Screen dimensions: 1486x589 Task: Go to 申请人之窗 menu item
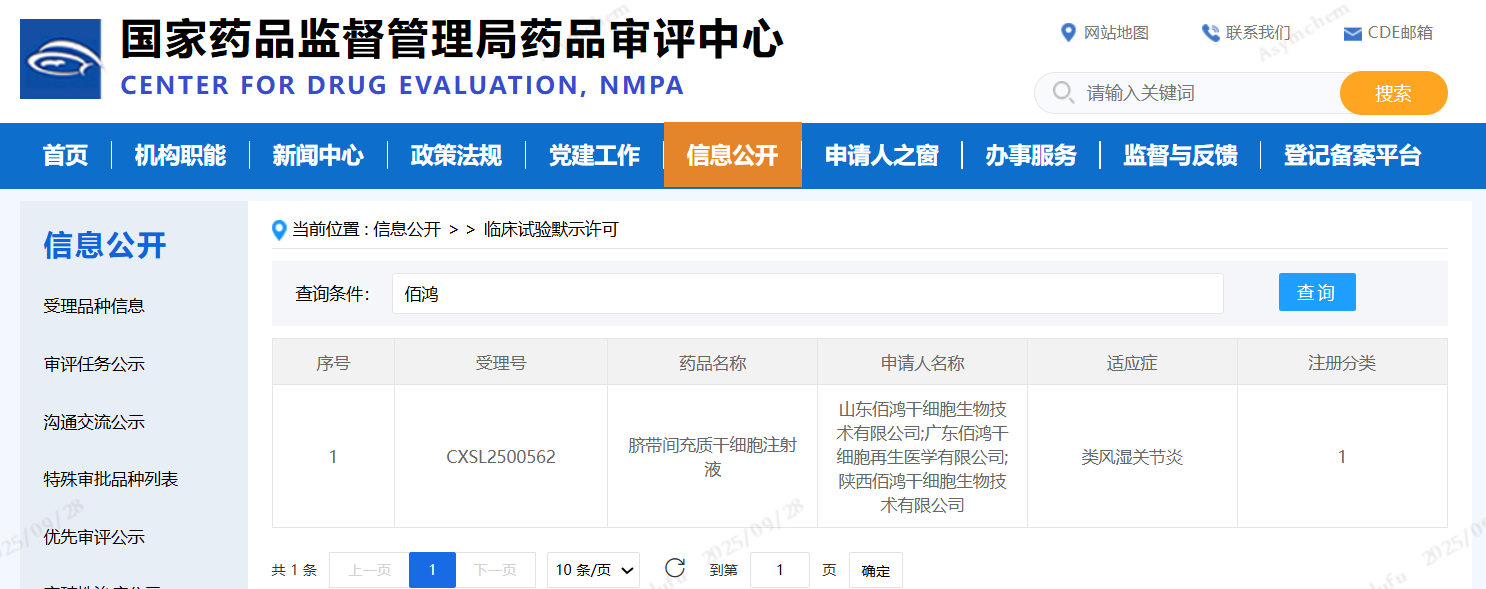coord(881,155)
